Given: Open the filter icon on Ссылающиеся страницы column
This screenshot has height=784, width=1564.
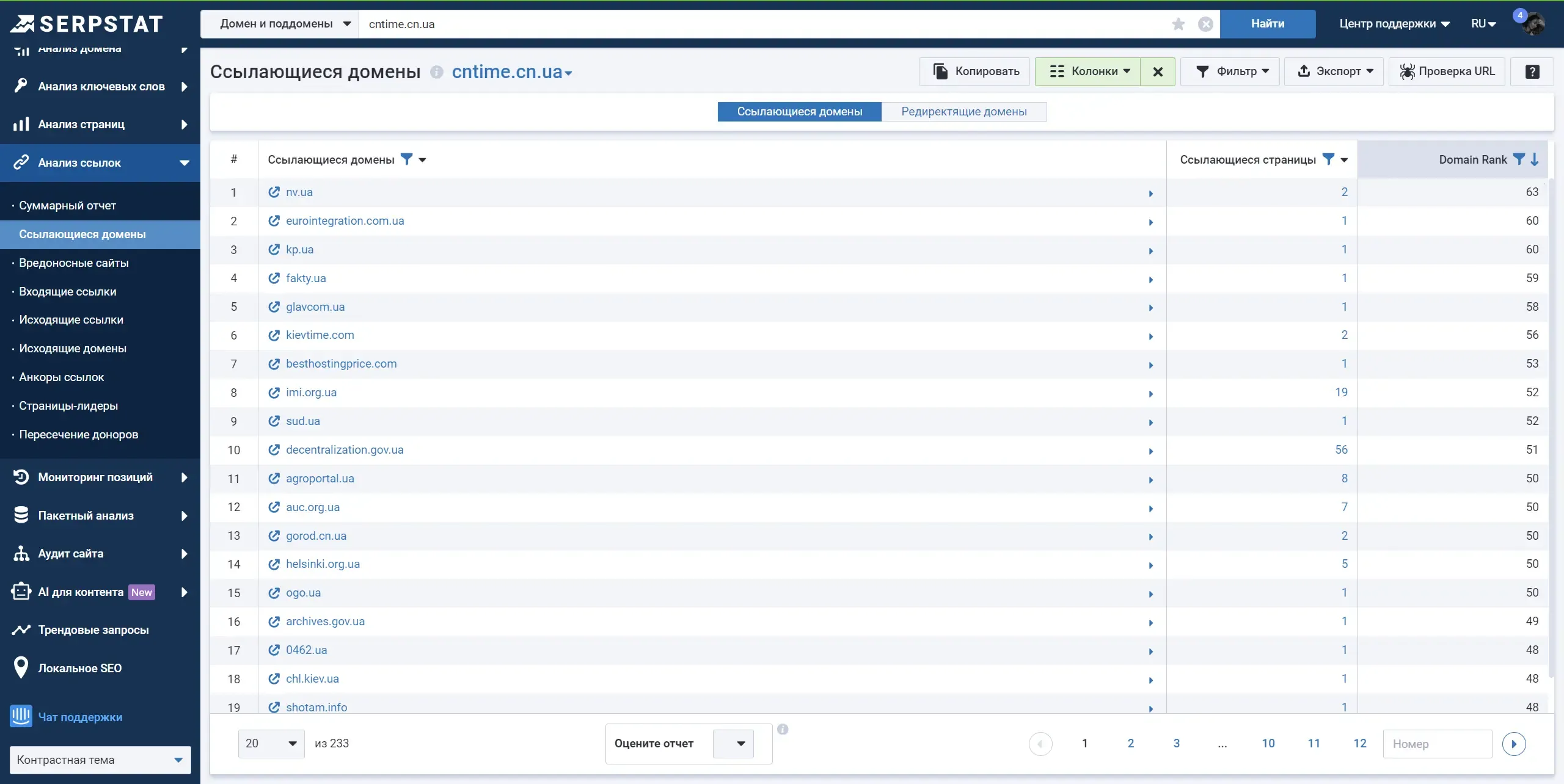Looking at the screenshot, I should click(x=1328, y=159).
